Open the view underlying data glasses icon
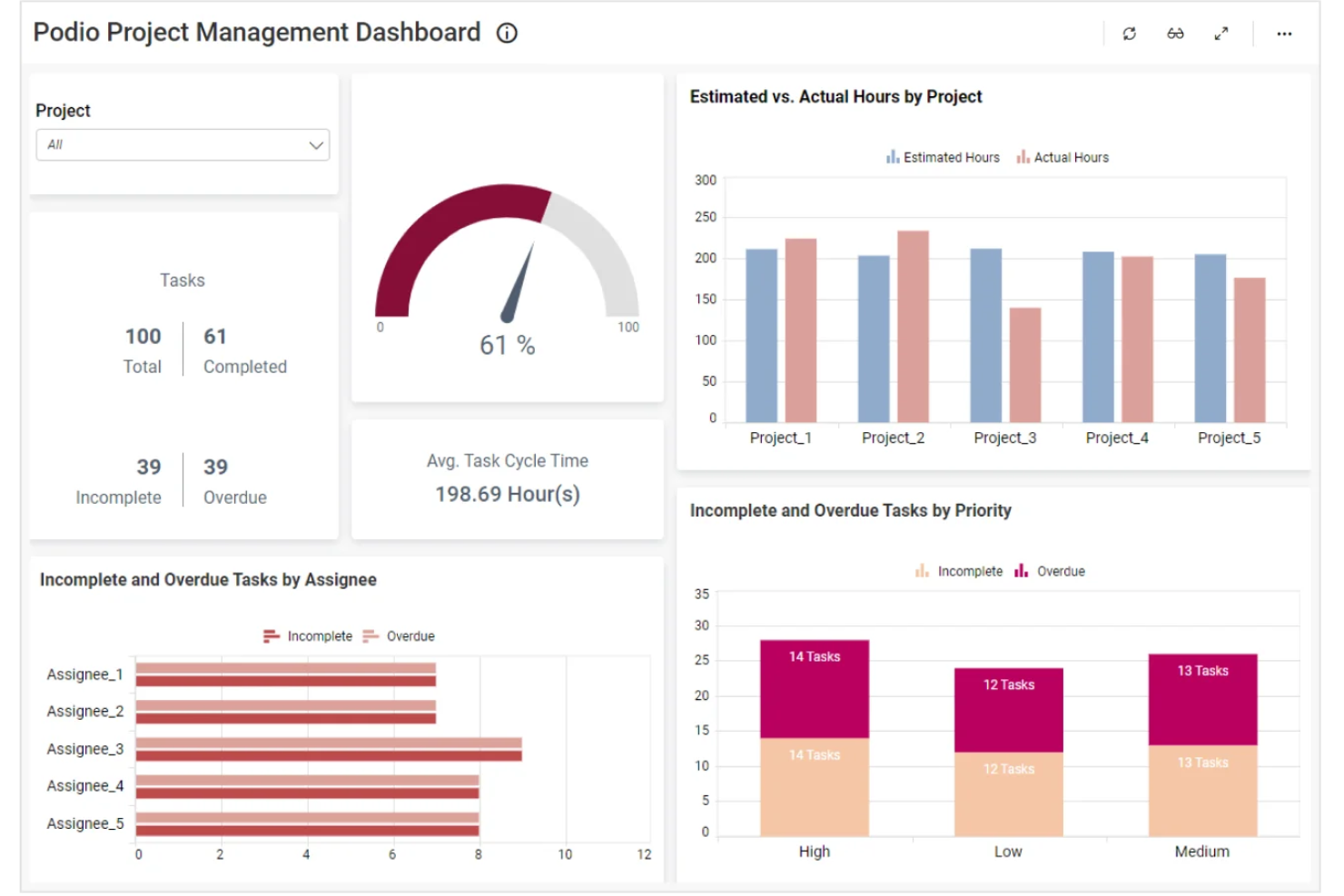Image resolution: width=1344 pixels, height=896 pixels. point(1175,34)
